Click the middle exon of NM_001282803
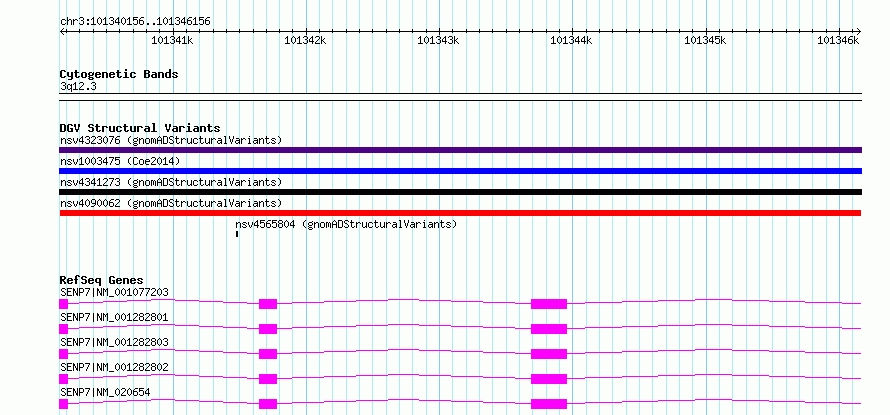Image resolution: width=890 pixels, height=415 pixels. click(x=268, y=354)
